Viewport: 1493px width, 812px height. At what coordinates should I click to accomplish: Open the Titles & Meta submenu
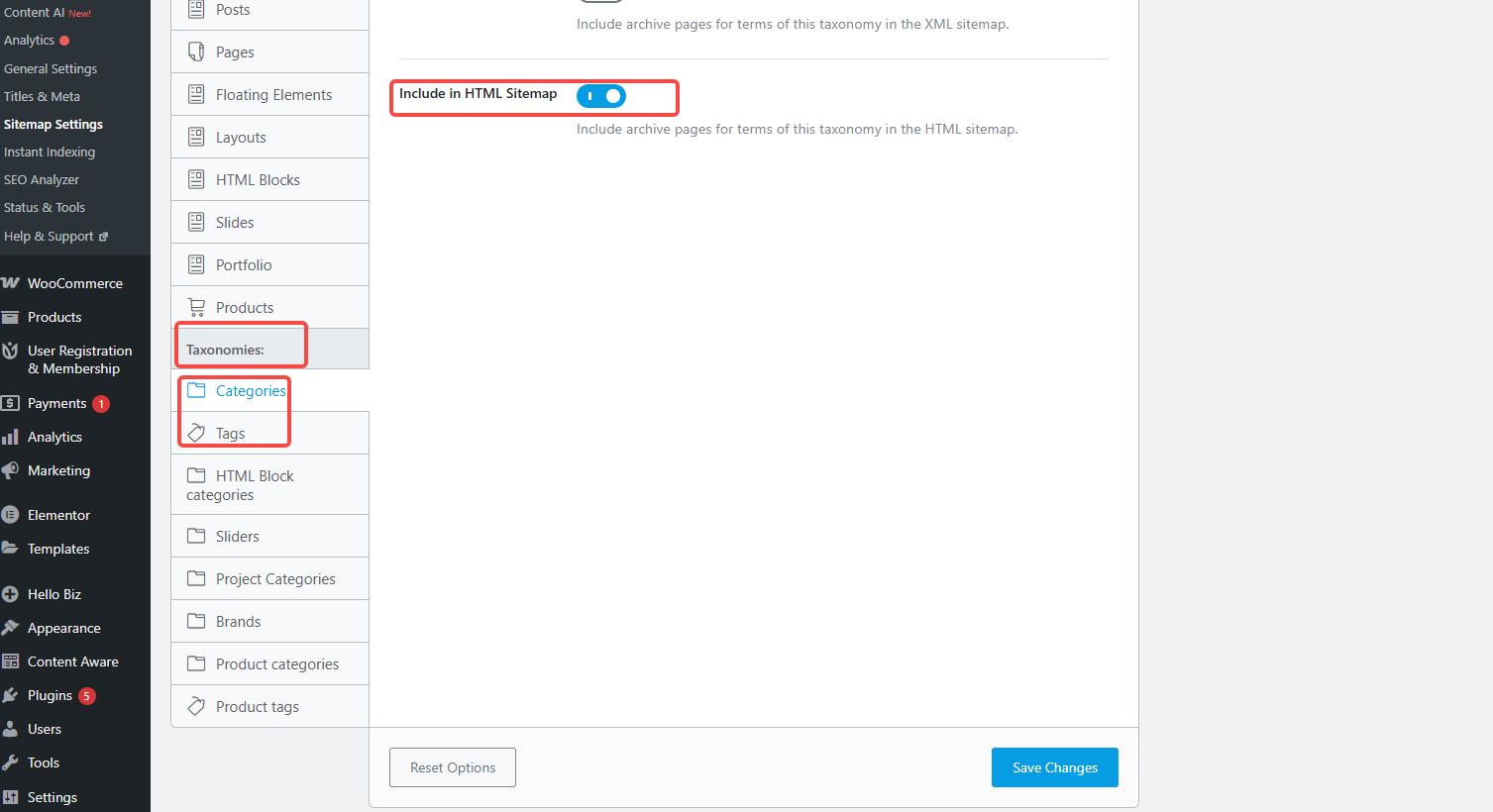[42, 97]
